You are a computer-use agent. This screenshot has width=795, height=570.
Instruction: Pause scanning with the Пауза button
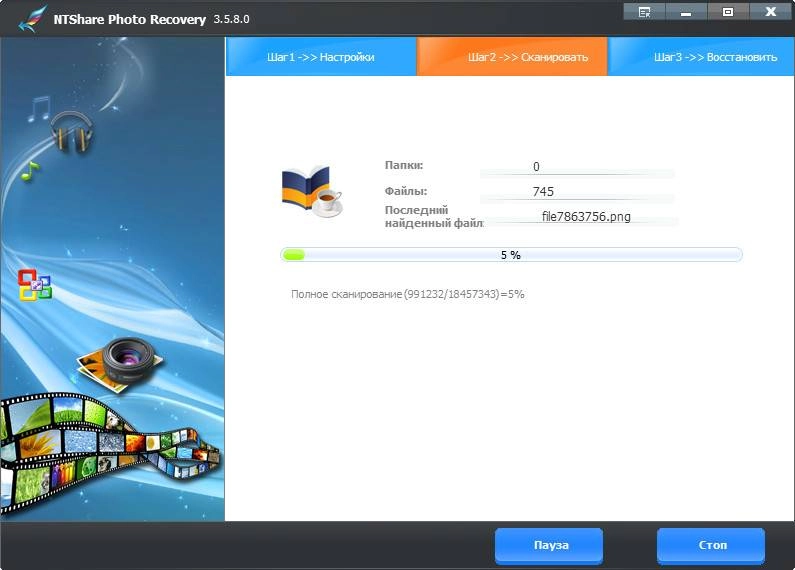(549, 545)
